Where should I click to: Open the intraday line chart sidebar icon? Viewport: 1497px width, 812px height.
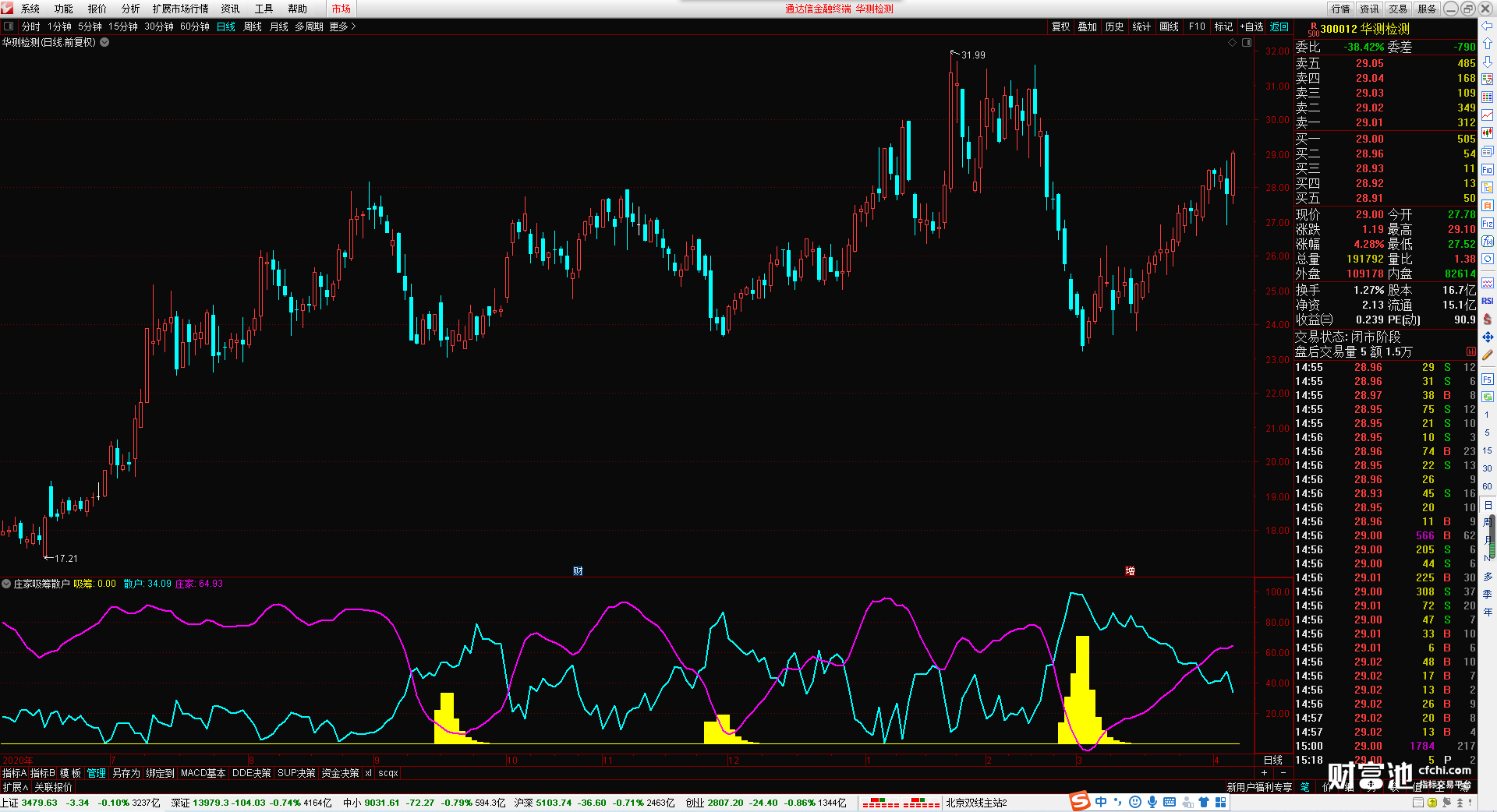pos(1488,115)
